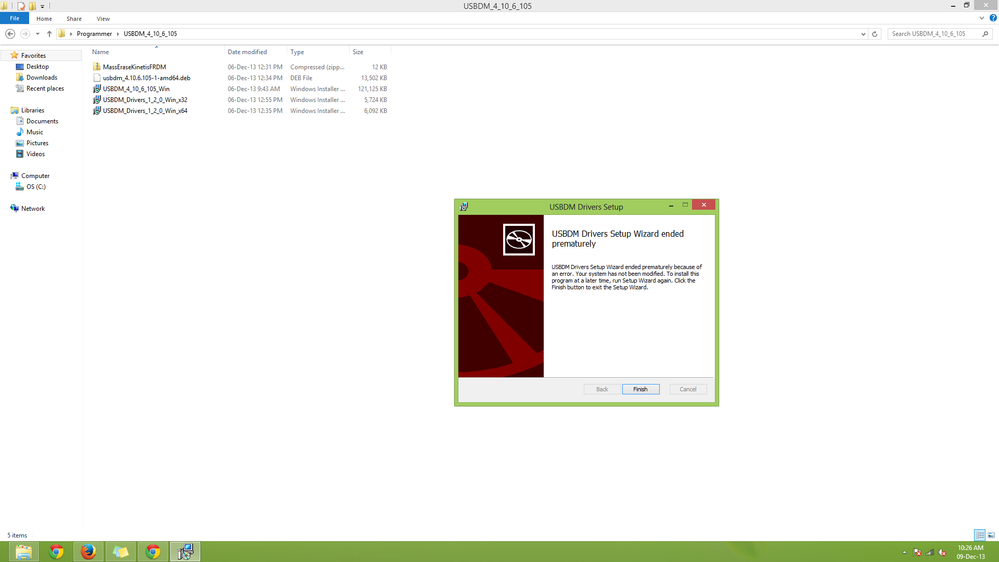Open Desktop in the navigation pane
This screenshot has width=999, height=562.
(x=38, y=66)
